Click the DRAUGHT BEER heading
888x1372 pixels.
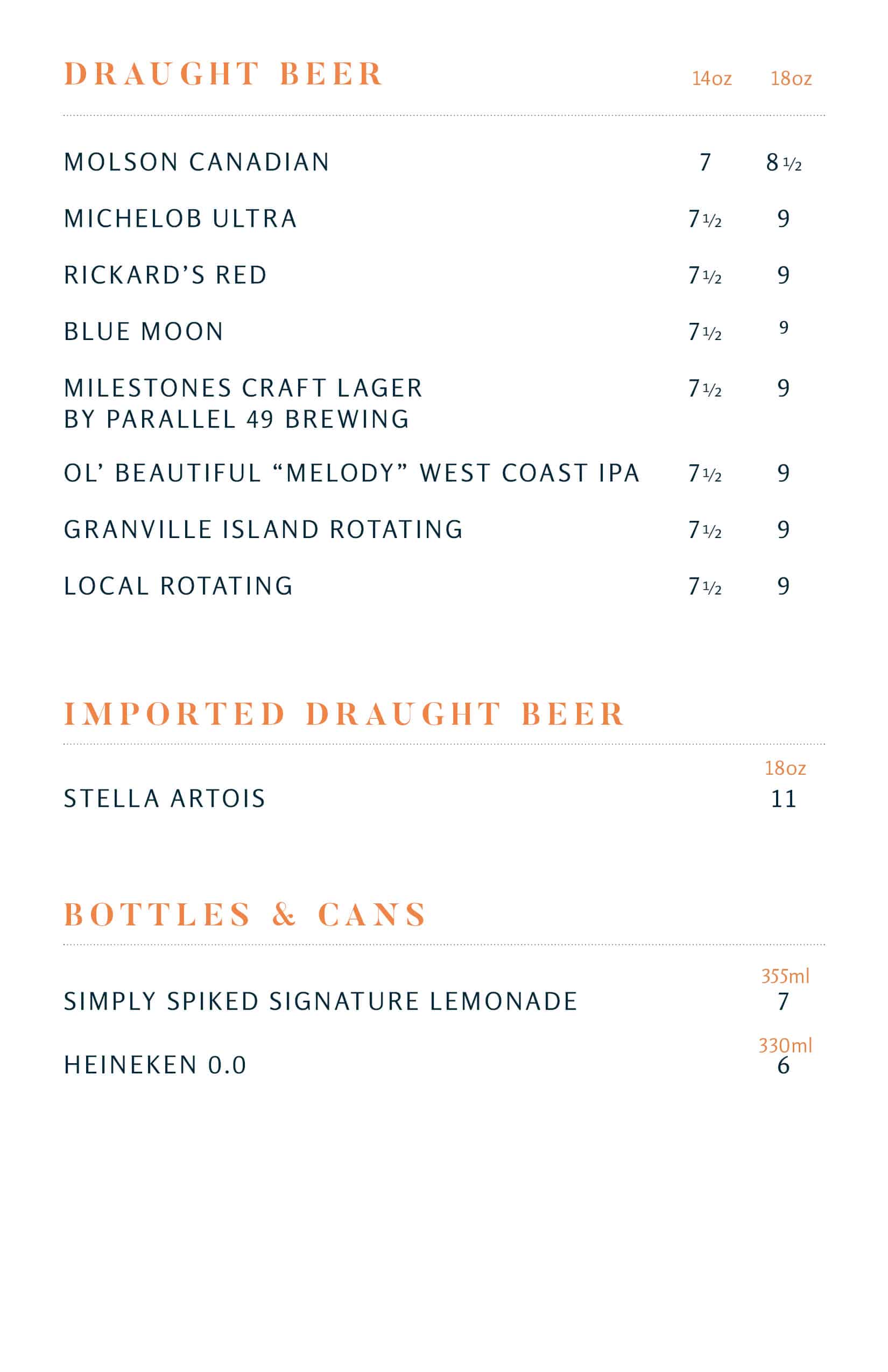(223, 74)
